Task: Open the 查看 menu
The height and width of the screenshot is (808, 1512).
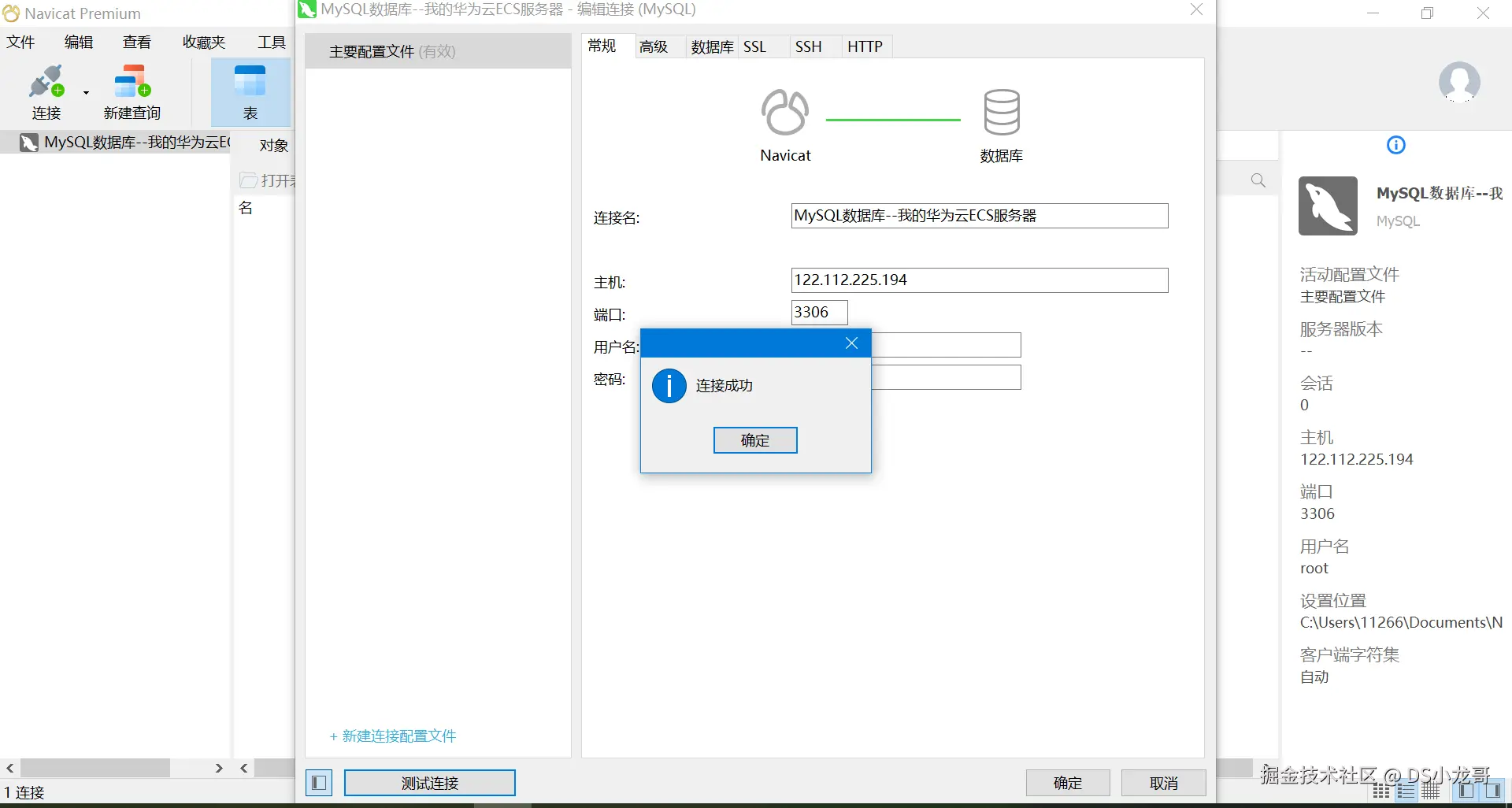Action: tap(137, 42)
